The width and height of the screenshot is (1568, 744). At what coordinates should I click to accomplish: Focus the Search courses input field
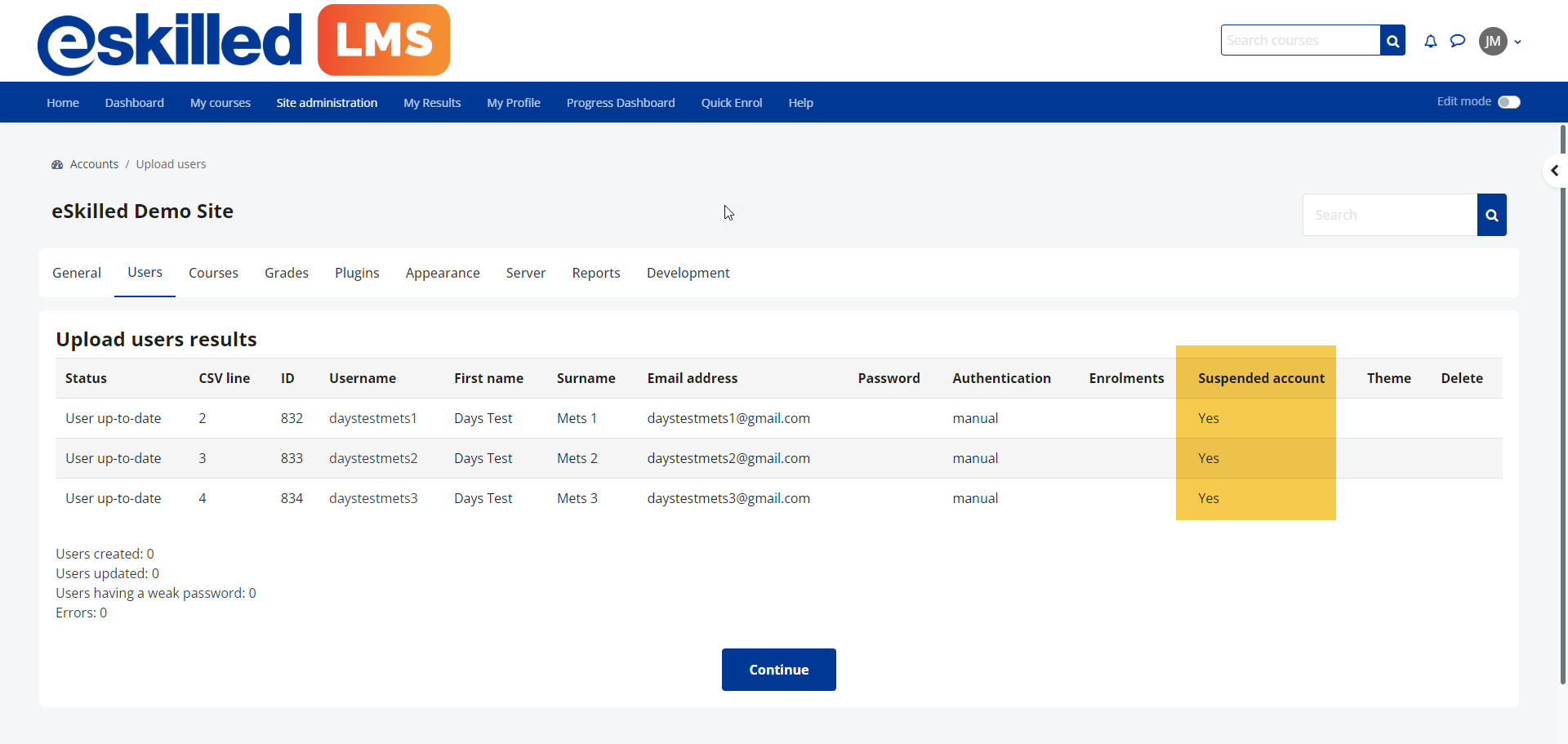[1300, 40]
